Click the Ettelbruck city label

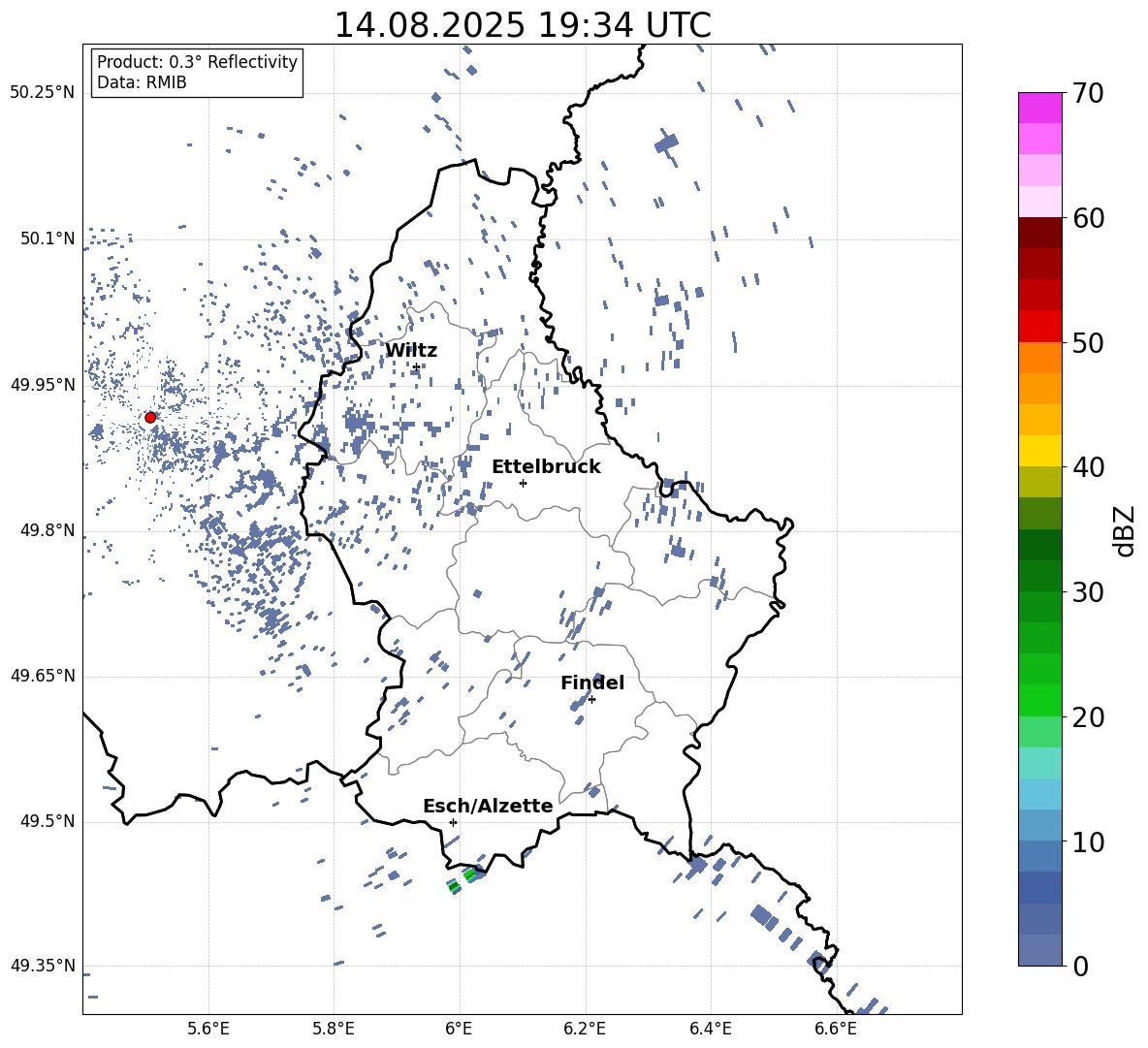(546, 466)
